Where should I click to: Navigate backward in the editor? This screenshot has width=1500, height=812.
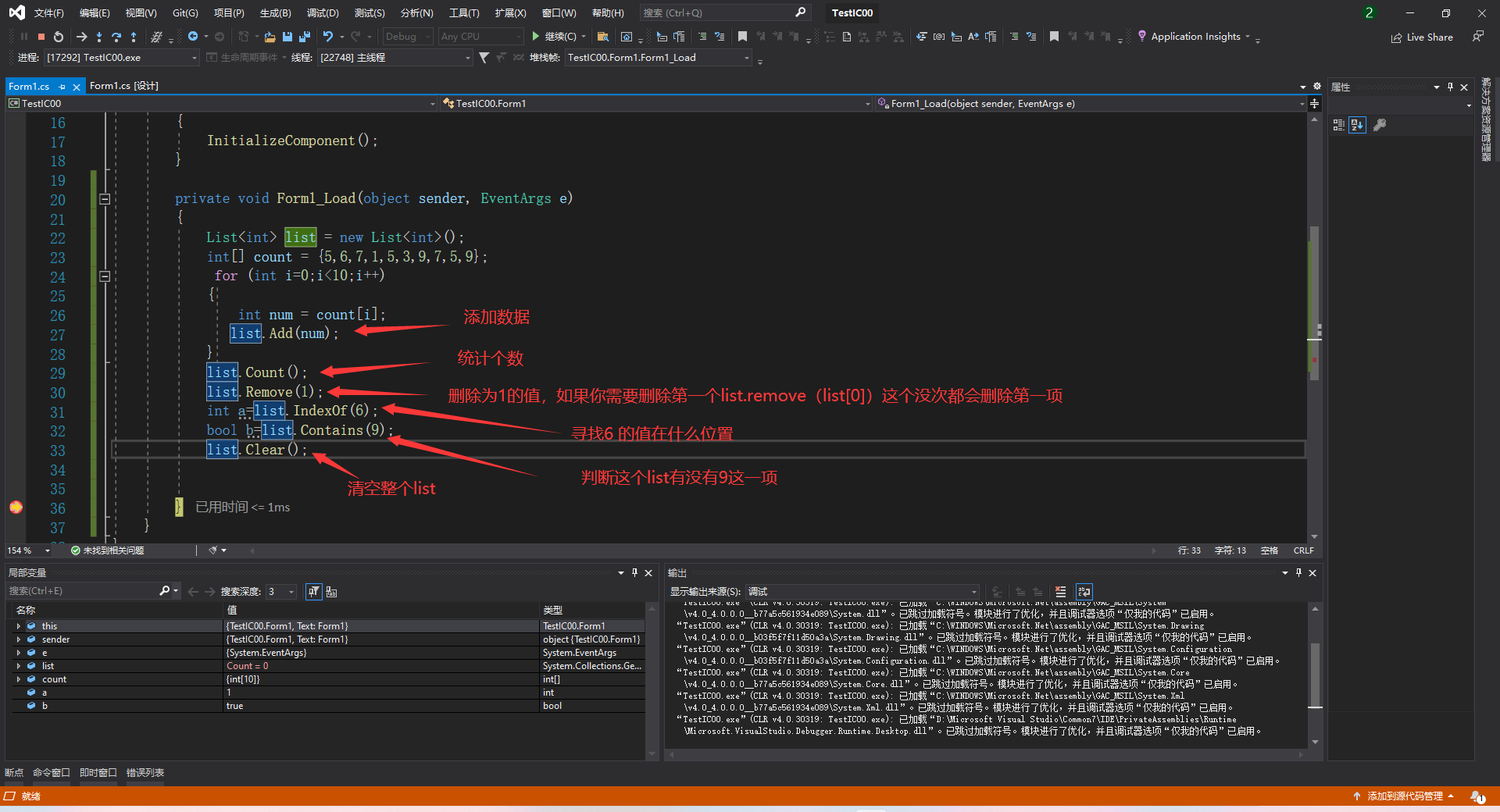coord(193,37)
